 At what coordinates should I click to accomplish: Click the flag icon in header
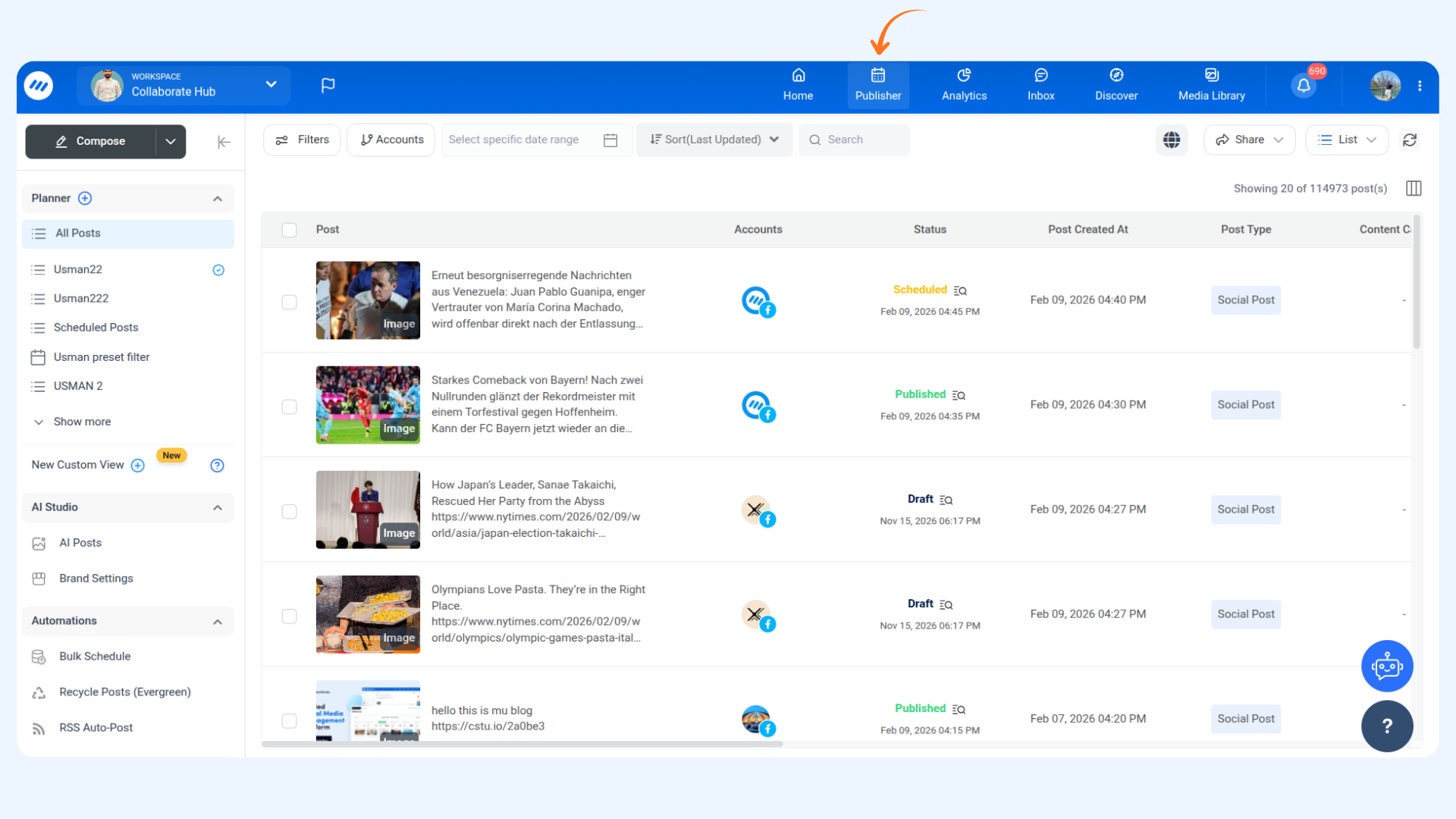(328, 86)
